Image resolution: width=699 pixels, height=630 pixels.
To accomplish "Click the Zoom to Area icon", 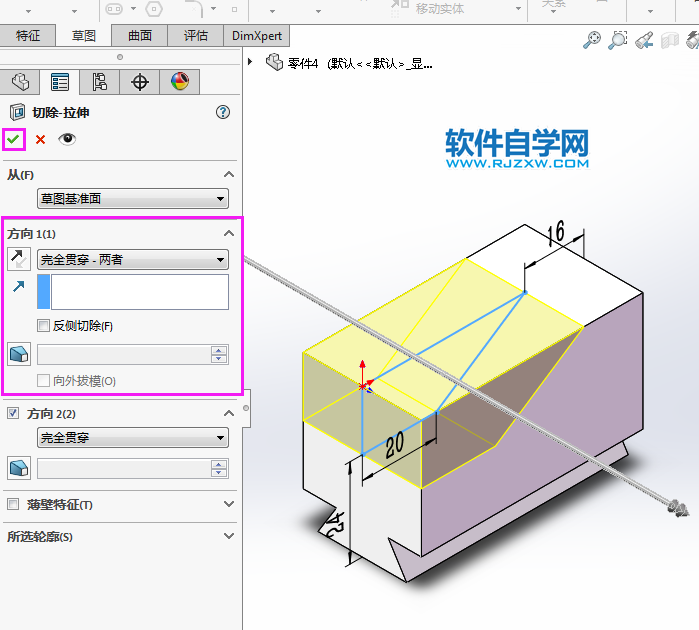I will (x=618, y=40).
